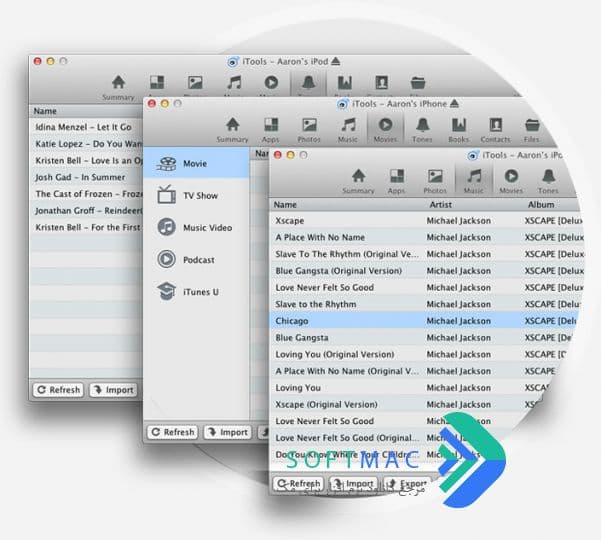Sort by the Artist column header
Image resolution: width=601 pixels, height=540 pixels.
pos(440,205)
